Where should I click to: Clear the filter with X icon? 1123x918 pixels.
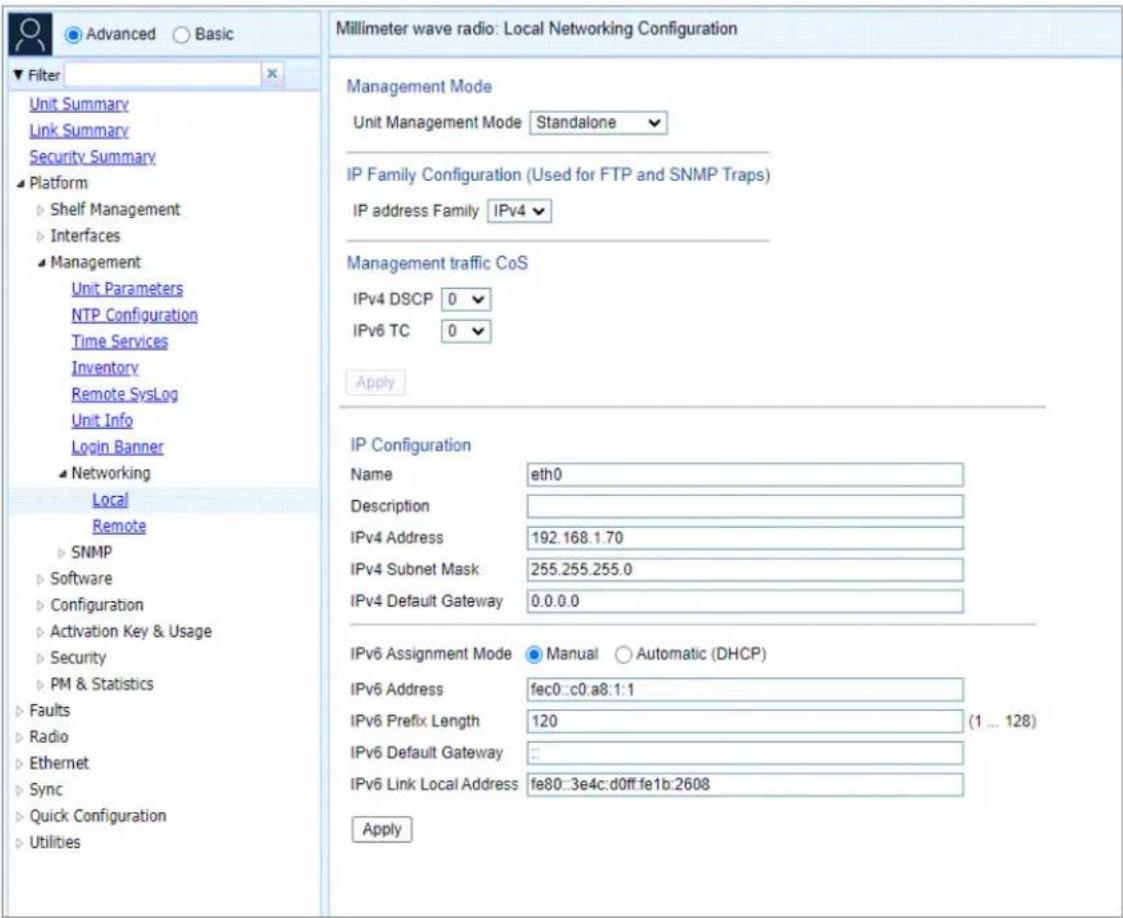[x=272, y=74]
